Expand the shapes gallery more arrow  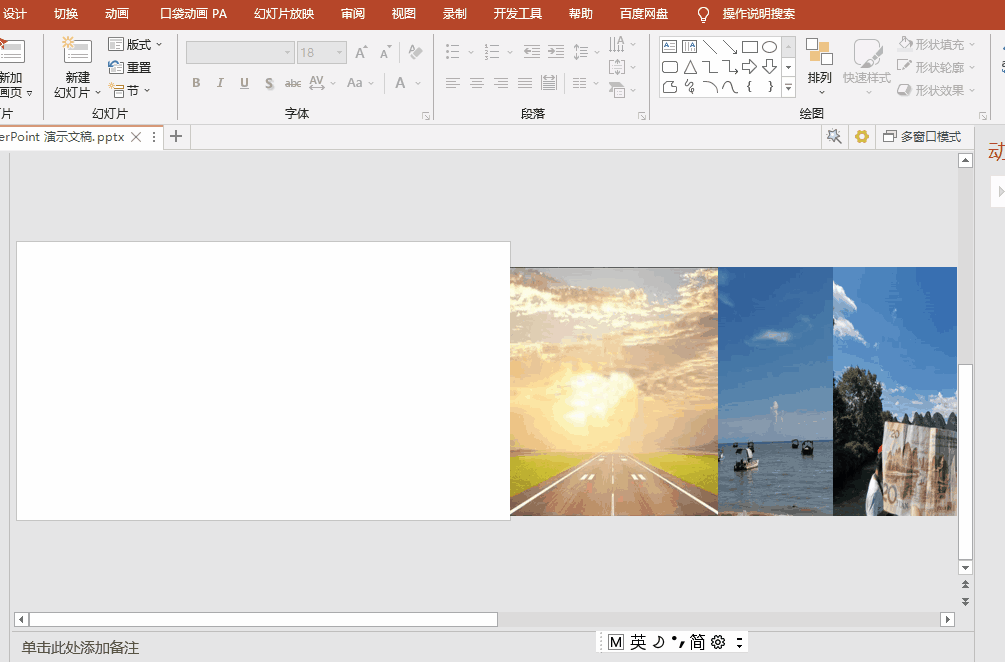tap(788, 88)
